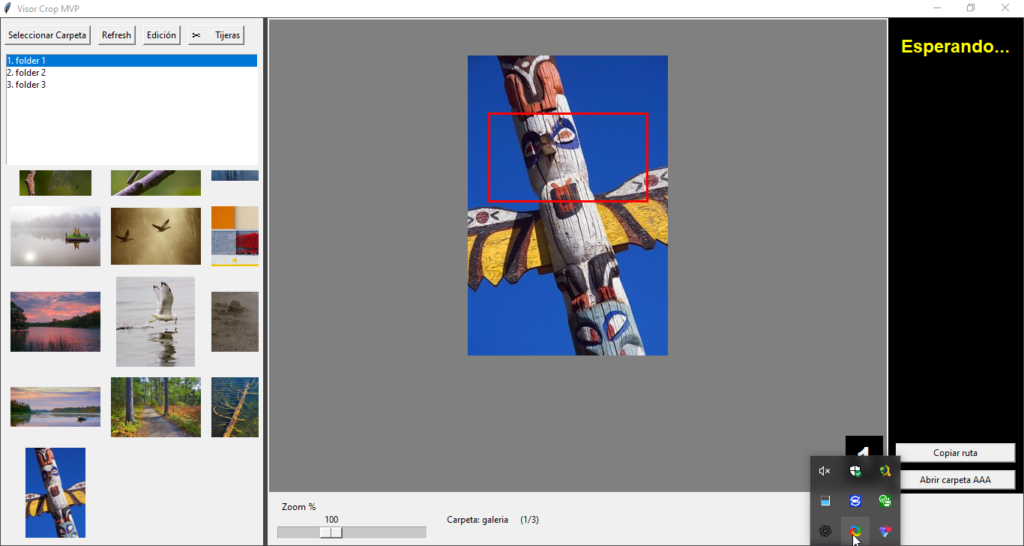Open the Edición menu button
Screen dimensions: 1024x546
pos(161,35)
